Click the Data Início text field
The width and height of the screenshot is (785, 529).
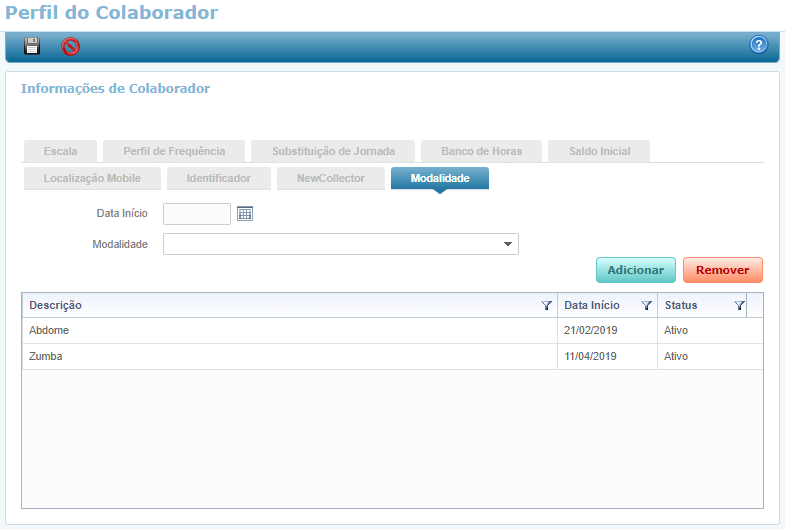click(x=197, y=213)
